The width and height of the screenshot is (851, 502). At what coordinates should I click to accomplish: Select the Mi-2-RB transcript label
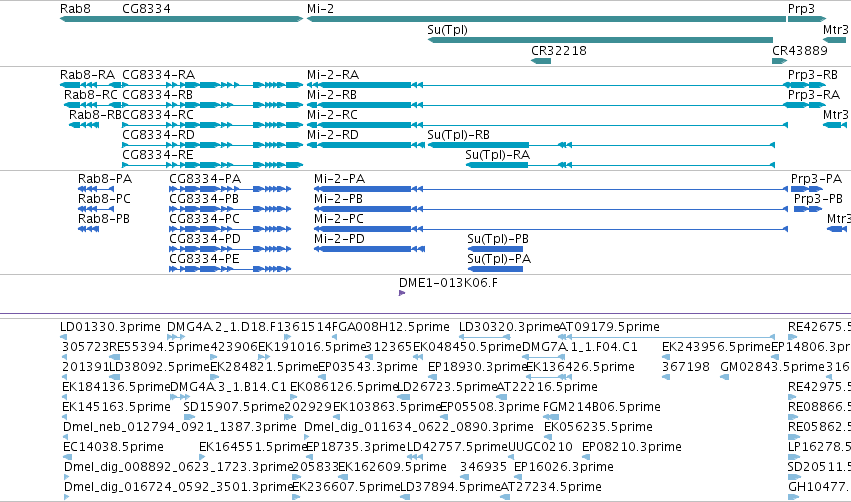pos(332,95)
